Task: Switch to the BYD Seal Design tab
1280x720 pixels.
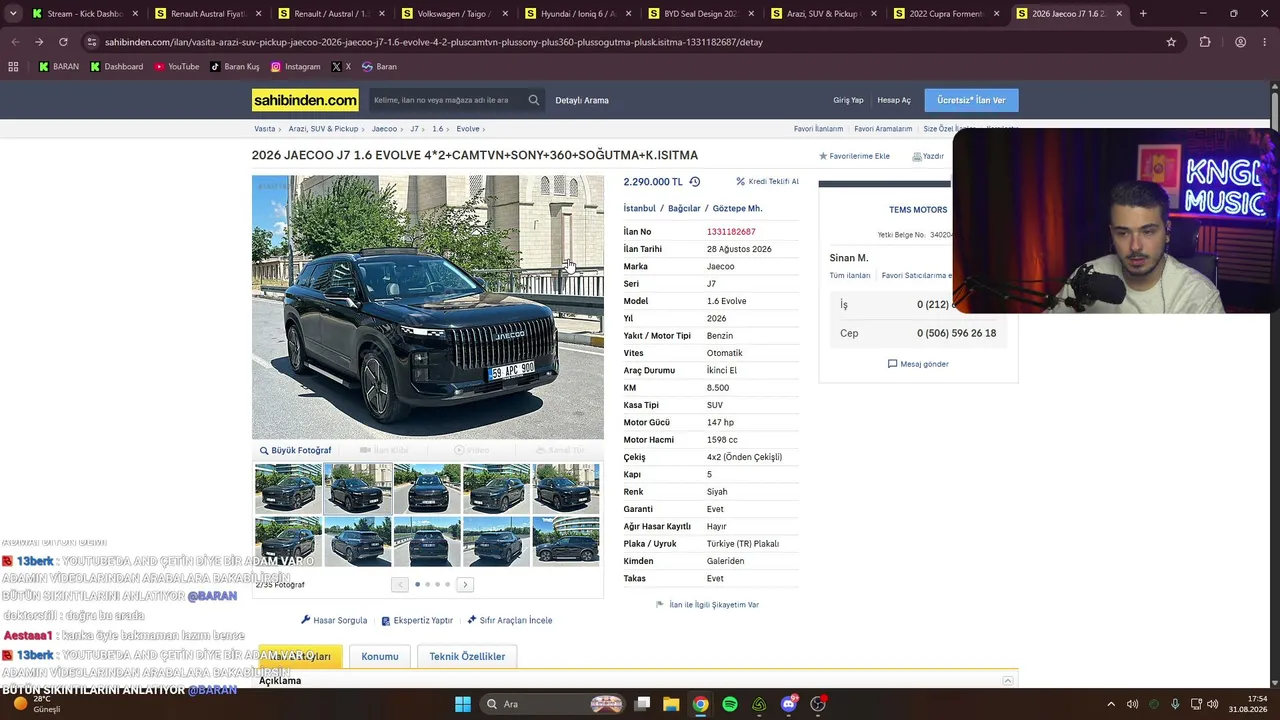Action: tap(702, 14)
